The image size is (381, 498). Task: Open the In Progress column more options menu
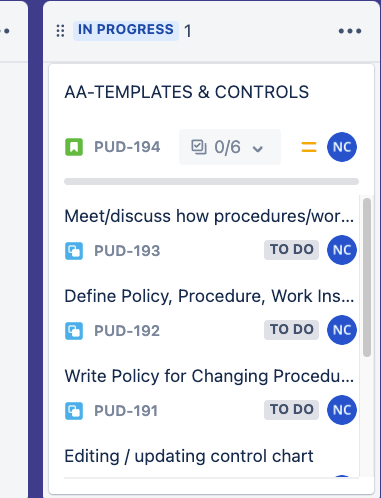[350, 31]
